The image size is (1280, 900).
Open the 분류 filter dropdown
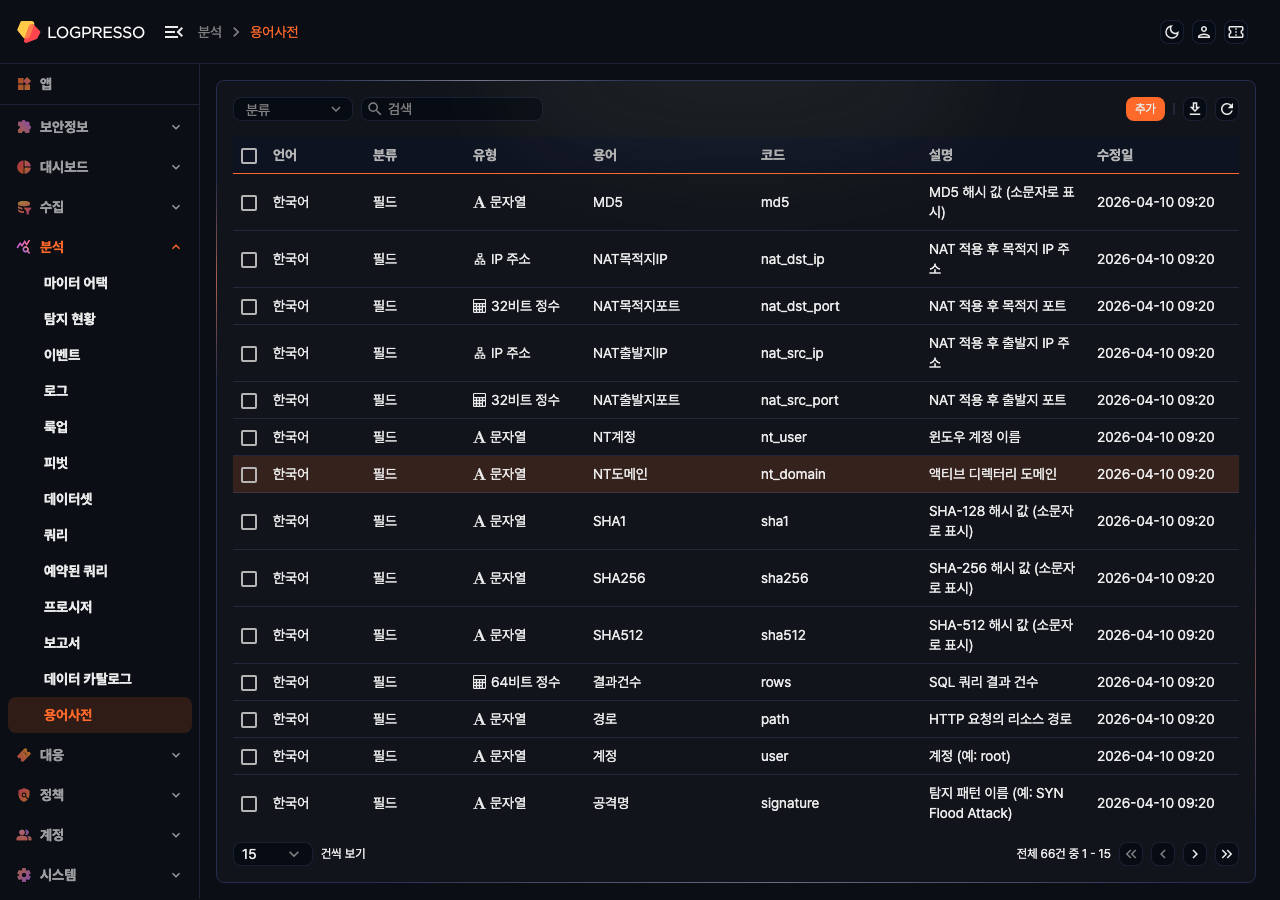pos(292,109)
